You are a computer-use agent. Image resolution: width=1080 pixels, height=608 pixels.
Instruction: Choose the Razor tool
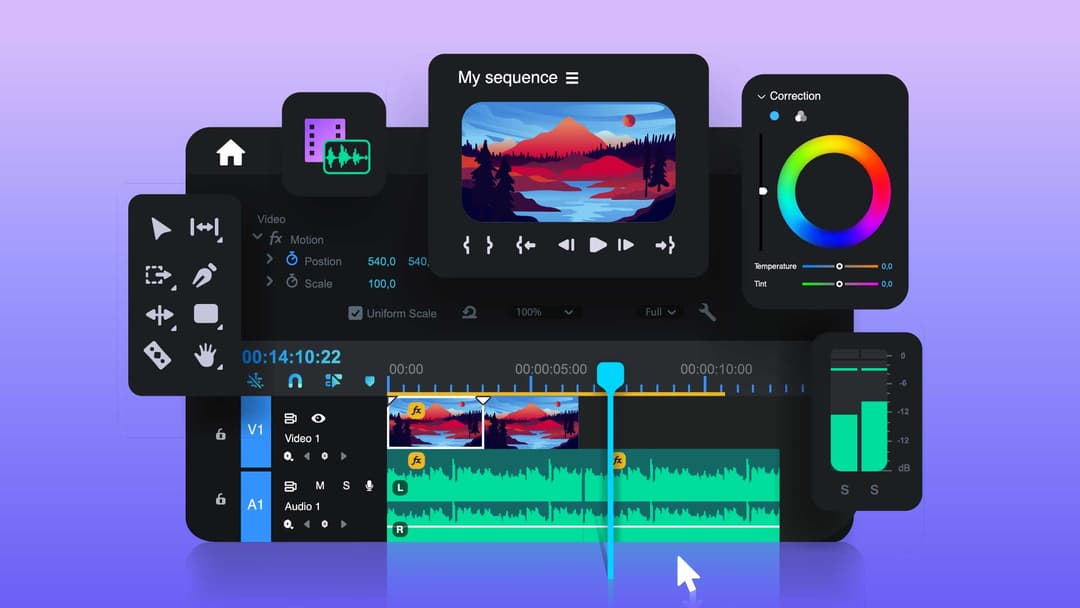point(158,355)
